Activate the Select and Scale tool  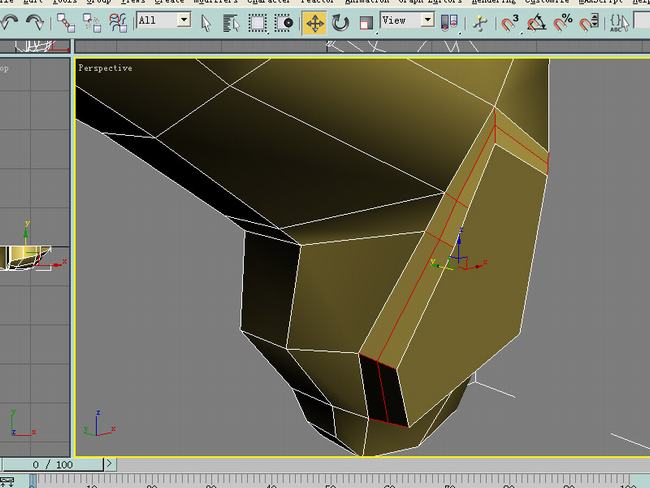(366, 23)
